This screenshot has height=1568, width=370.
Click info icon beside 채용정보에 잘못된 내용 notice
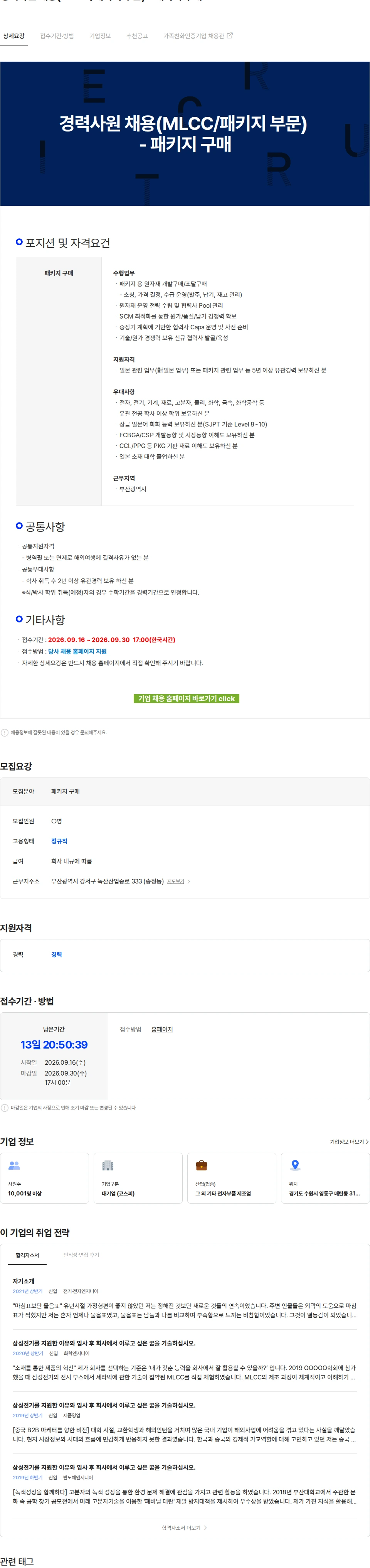tap(5, 732)
